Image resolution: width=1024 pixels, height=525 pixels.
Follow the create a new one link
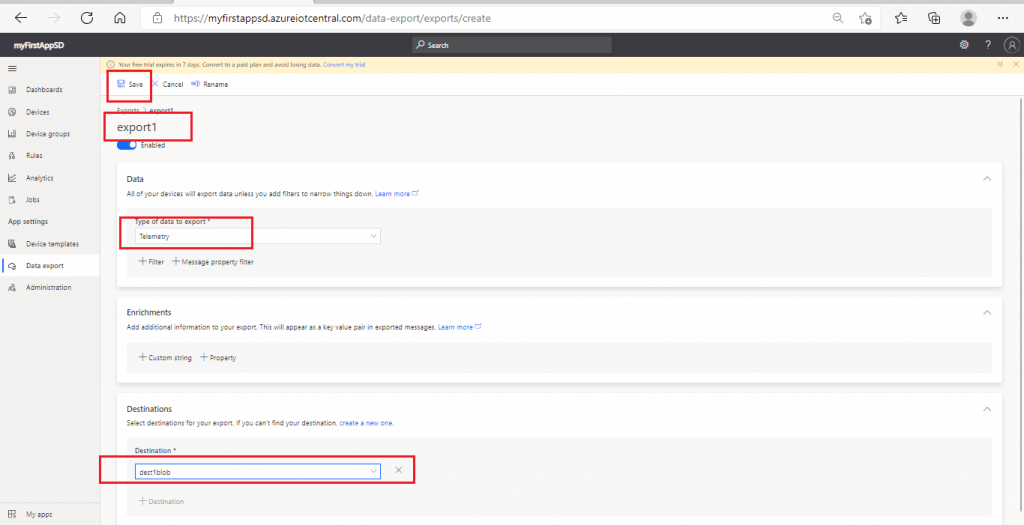coord(366,423)
